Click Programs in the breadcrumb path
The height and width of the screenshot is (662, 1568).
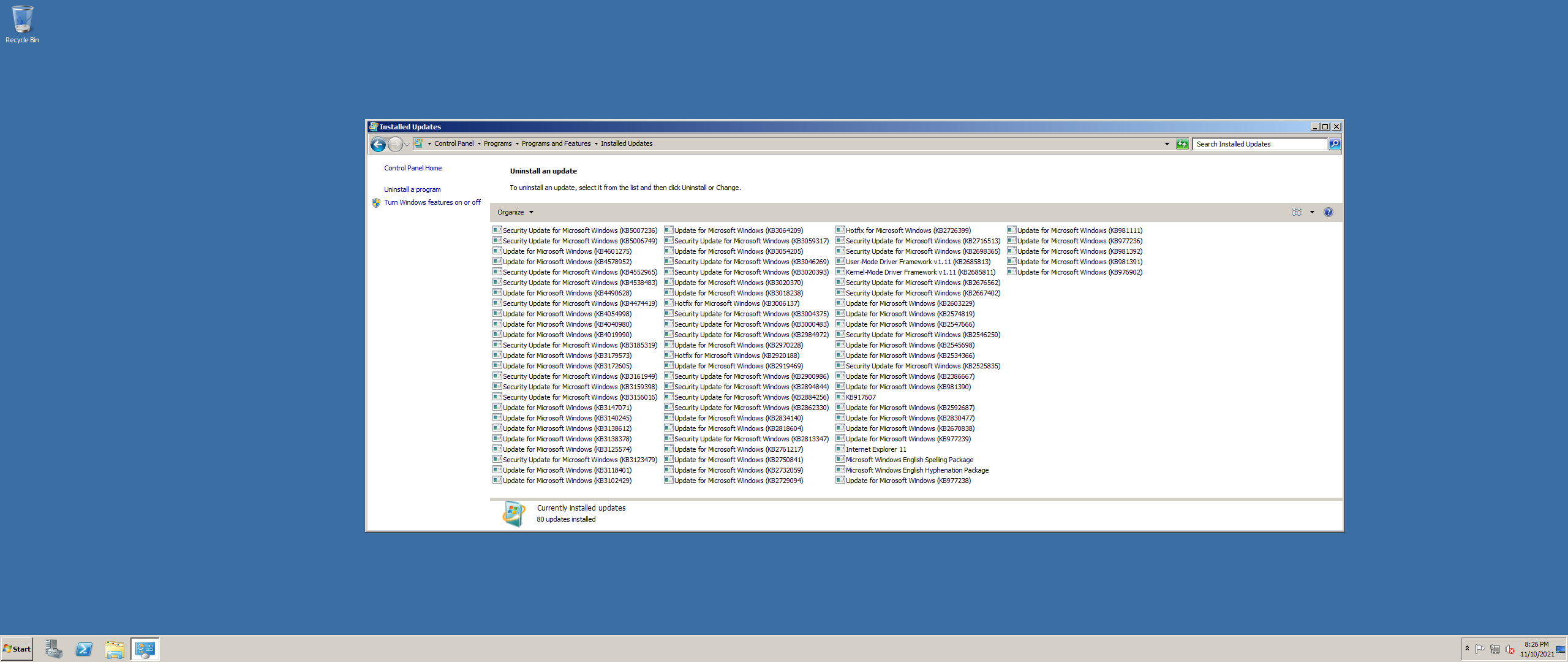[497, 143]
